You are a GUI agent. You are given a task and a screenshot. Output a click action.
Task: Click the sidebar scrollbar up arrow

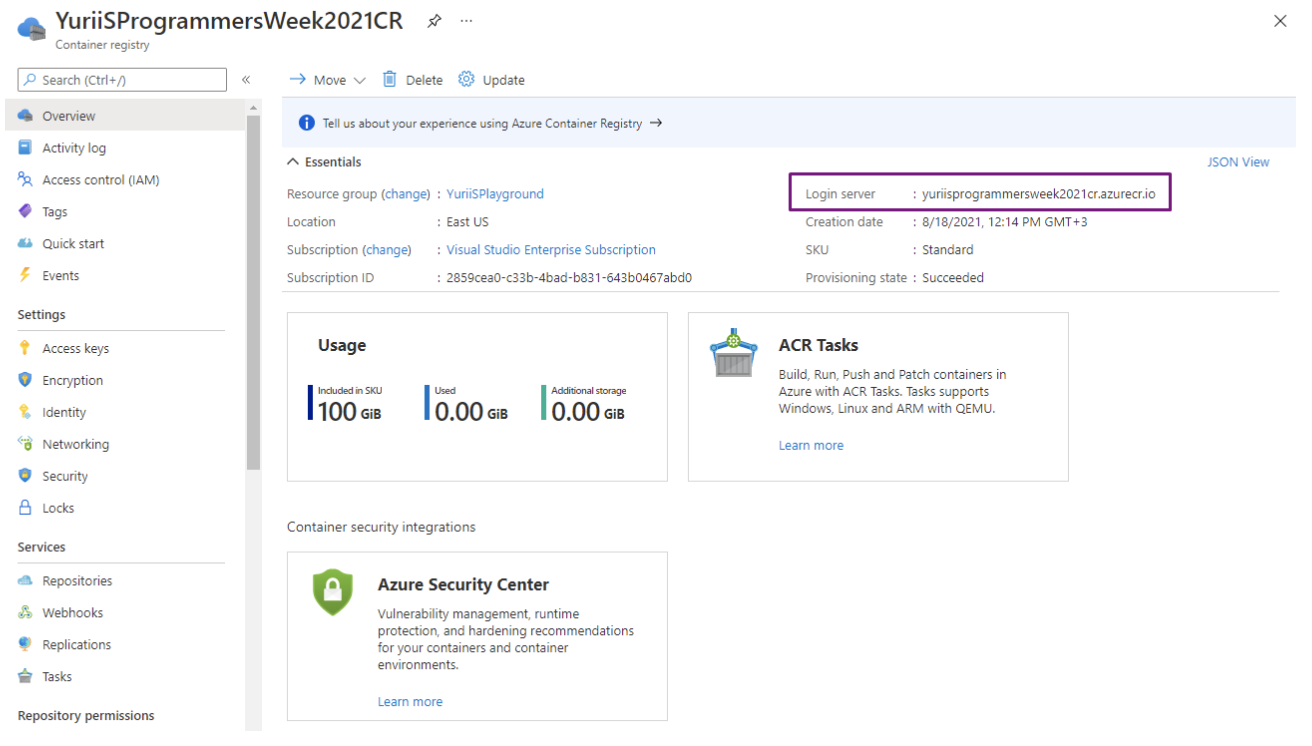(x=253, y=107)
